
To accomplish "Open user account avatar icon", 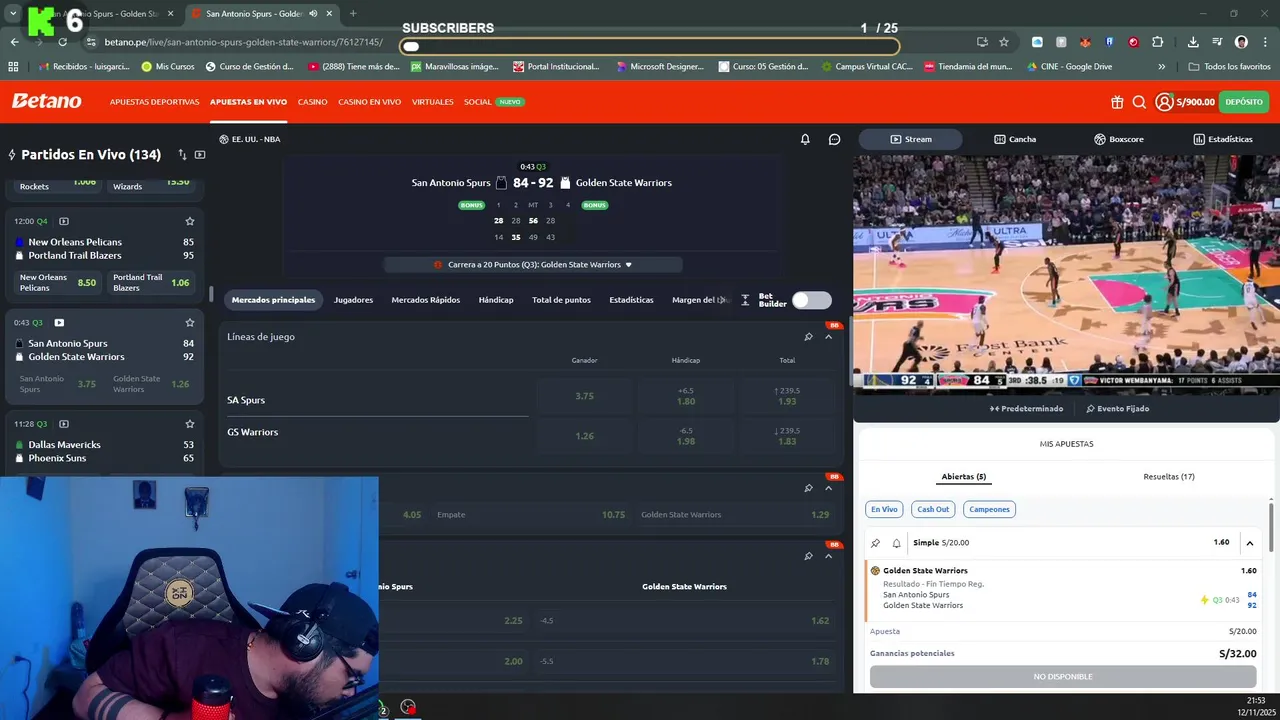I will point(1164,102).
